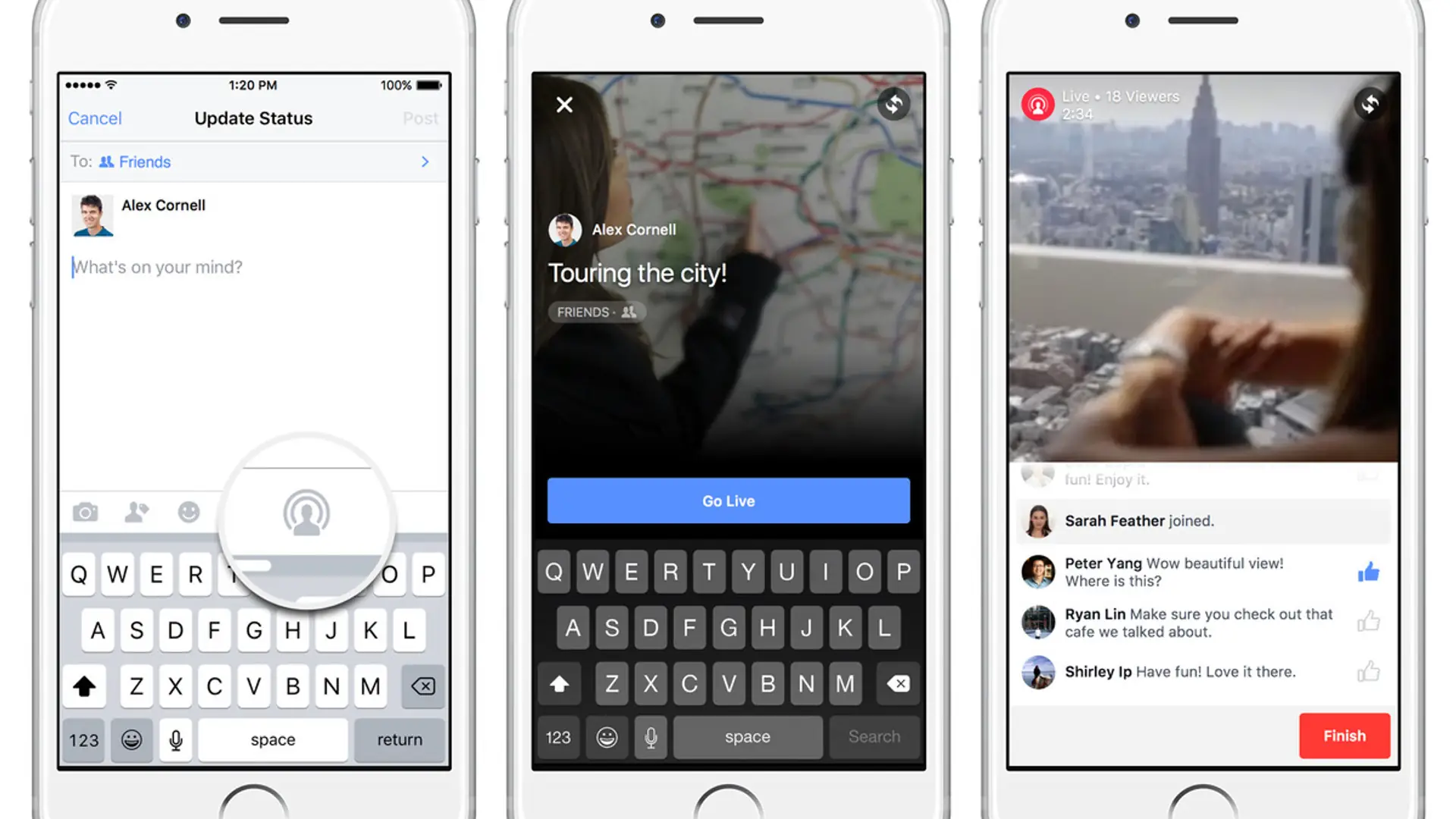Viewport: 1456px width, 819px height.
Task: Tap Go Live blue button
Action: (728, 500)
